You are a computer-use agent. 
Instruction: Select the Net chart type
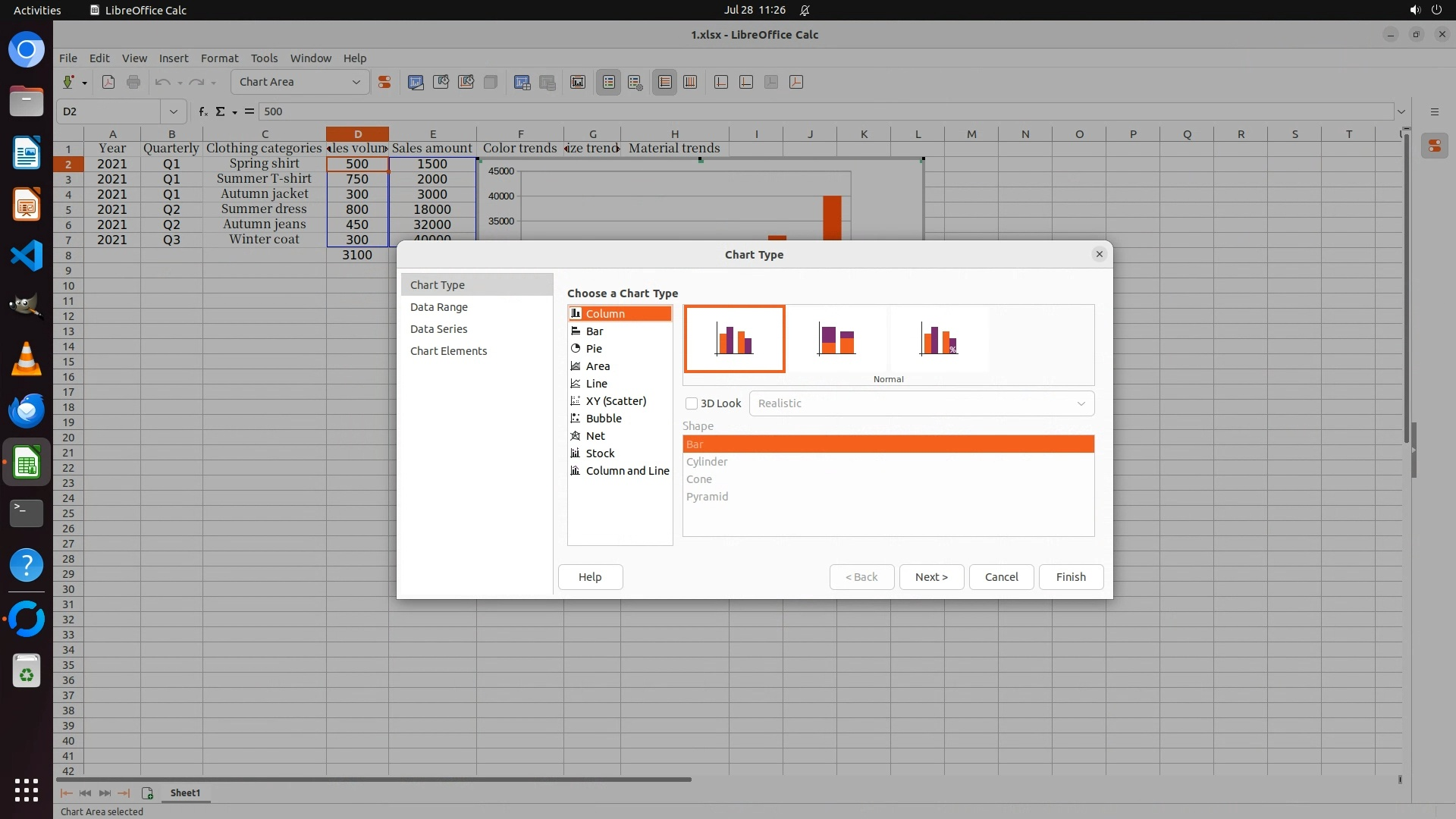[x=595, y=436]
